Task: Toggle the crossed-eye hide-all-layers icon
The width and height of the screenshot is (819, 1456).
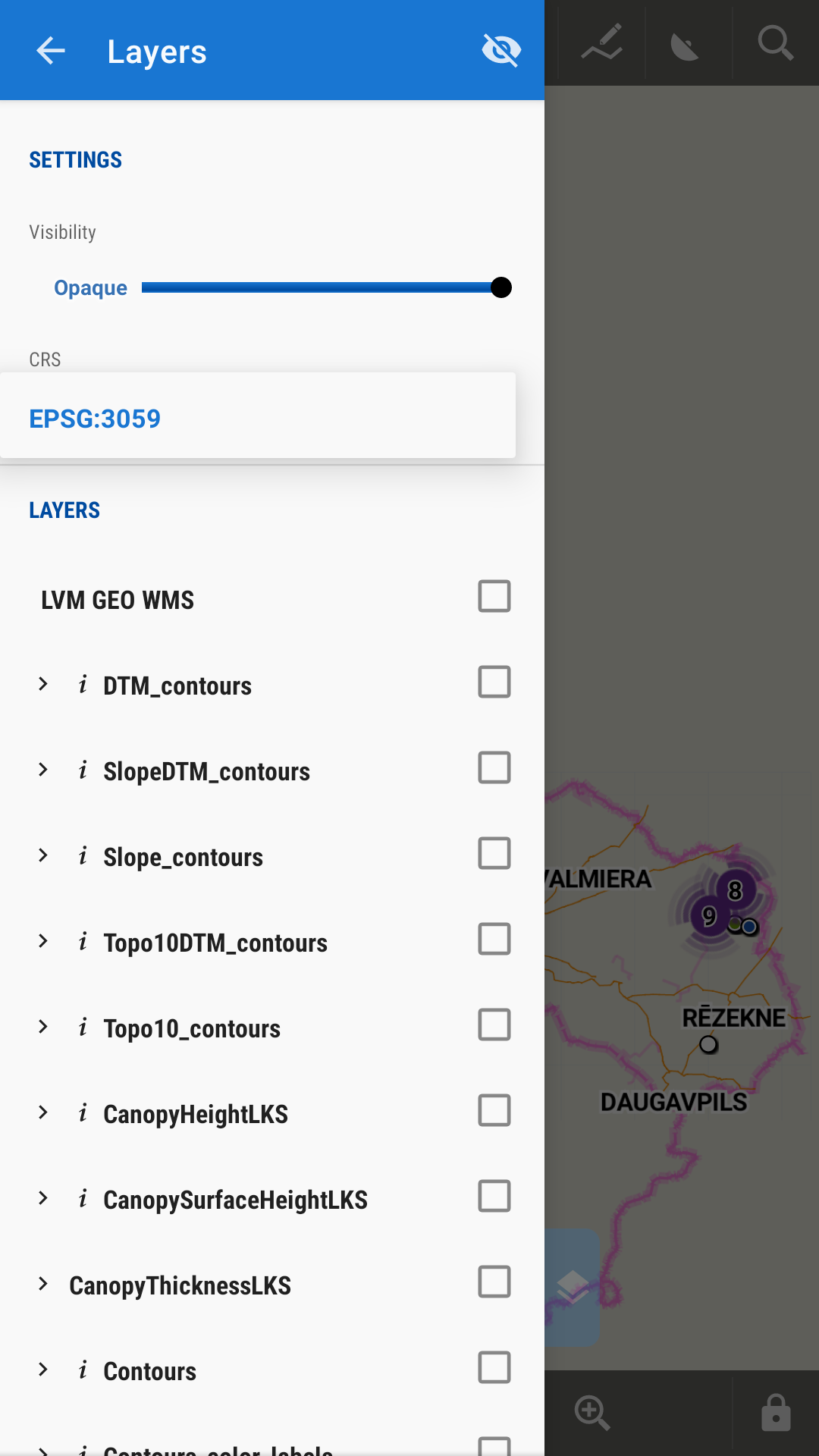Action: (x=501, y=51)
